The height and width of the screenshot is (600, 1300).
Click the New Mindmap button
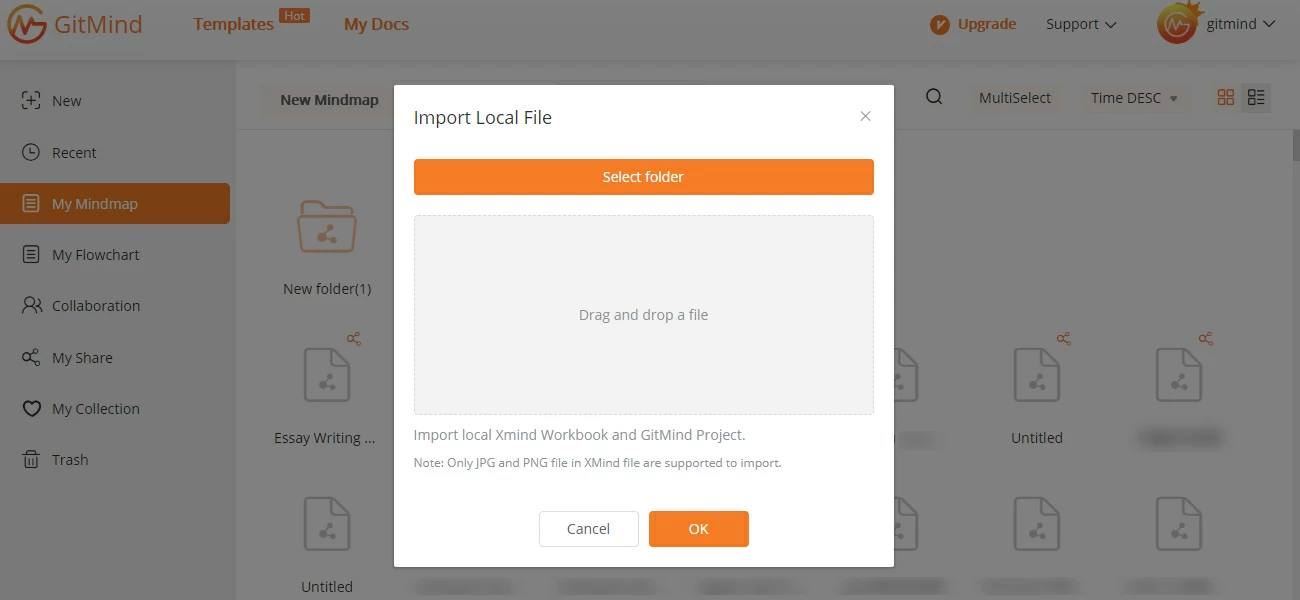coord(329,99)
